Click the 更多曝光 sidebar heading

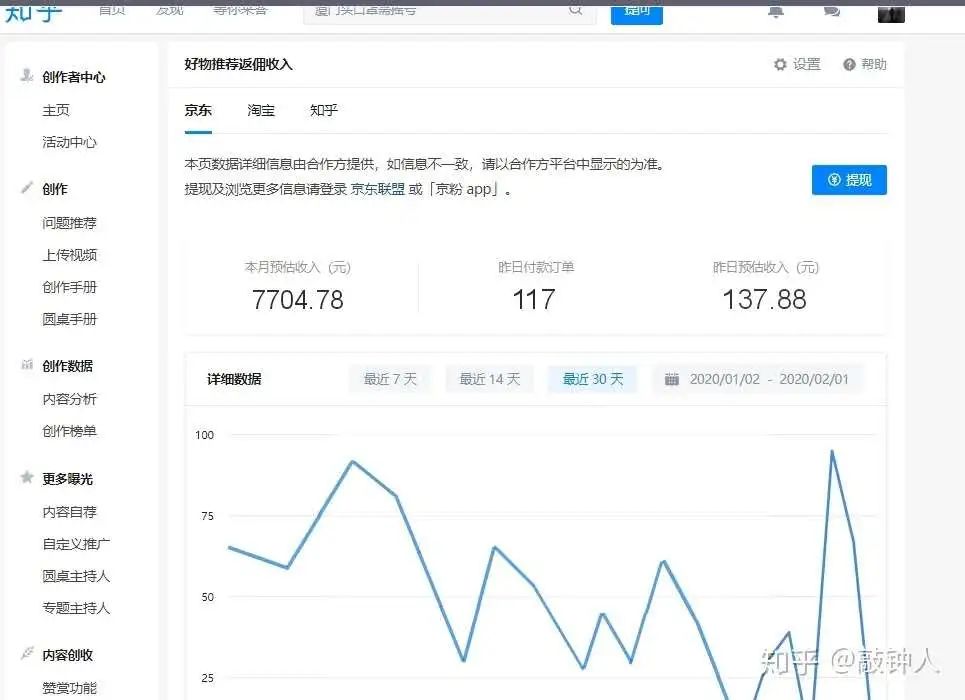(68, 478)
